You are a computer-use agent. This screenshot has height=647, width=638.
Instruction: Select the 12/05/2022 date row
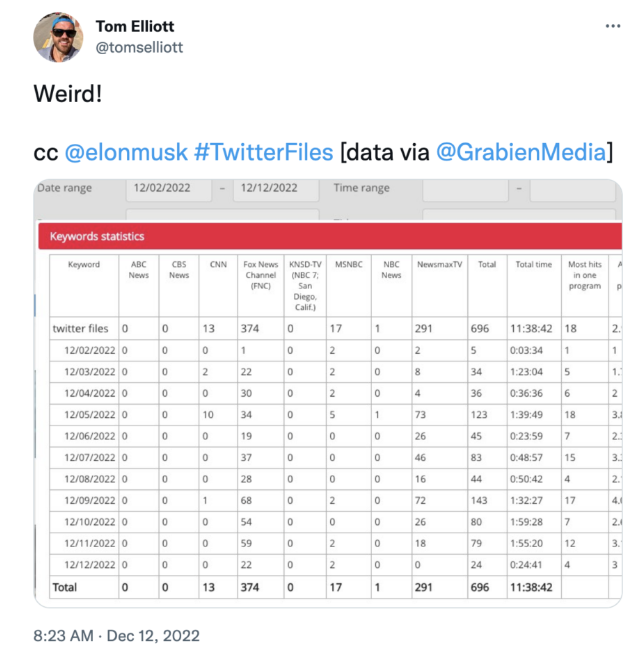point(336,415)
